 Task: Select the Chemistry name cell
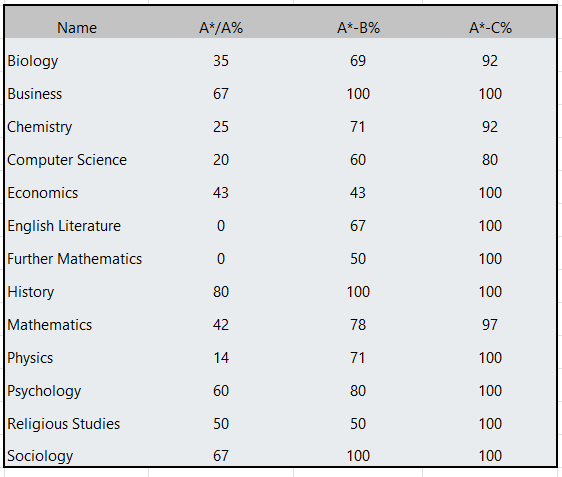(39, 127)
